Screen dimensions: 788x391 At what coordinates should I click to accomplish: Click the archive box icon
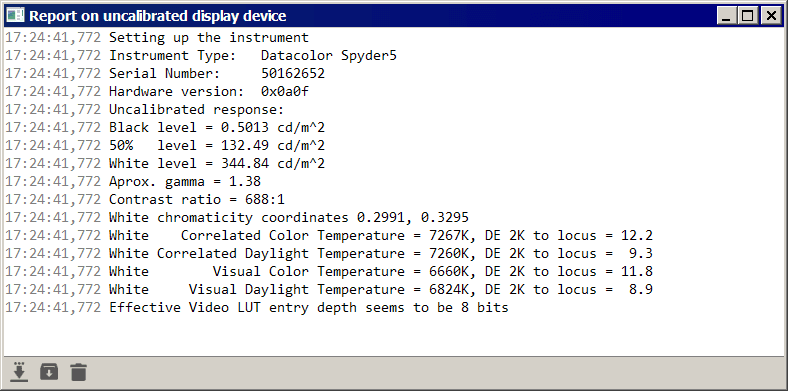(49, 372)
